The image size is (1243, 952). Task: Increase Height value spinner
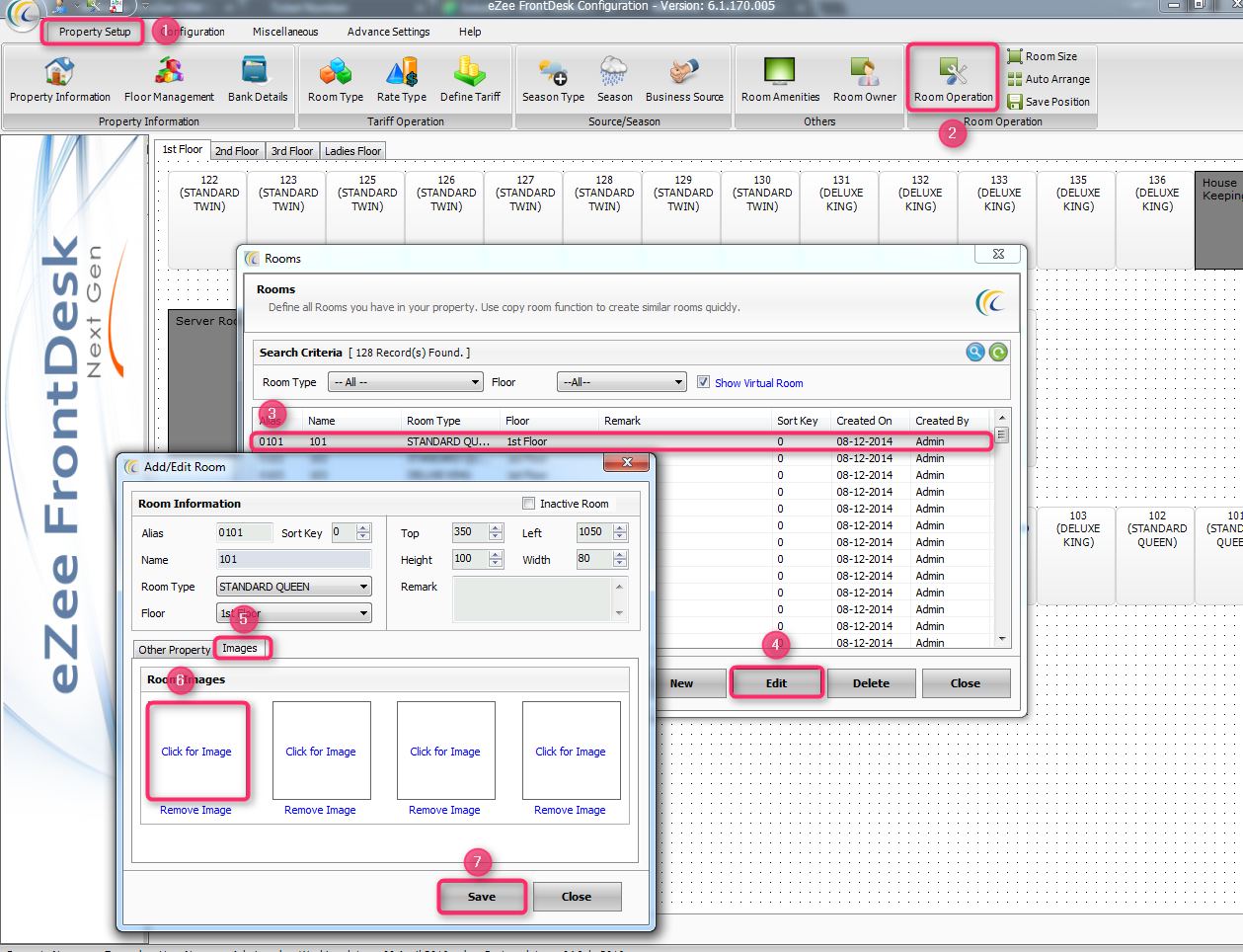coord(496,555)
